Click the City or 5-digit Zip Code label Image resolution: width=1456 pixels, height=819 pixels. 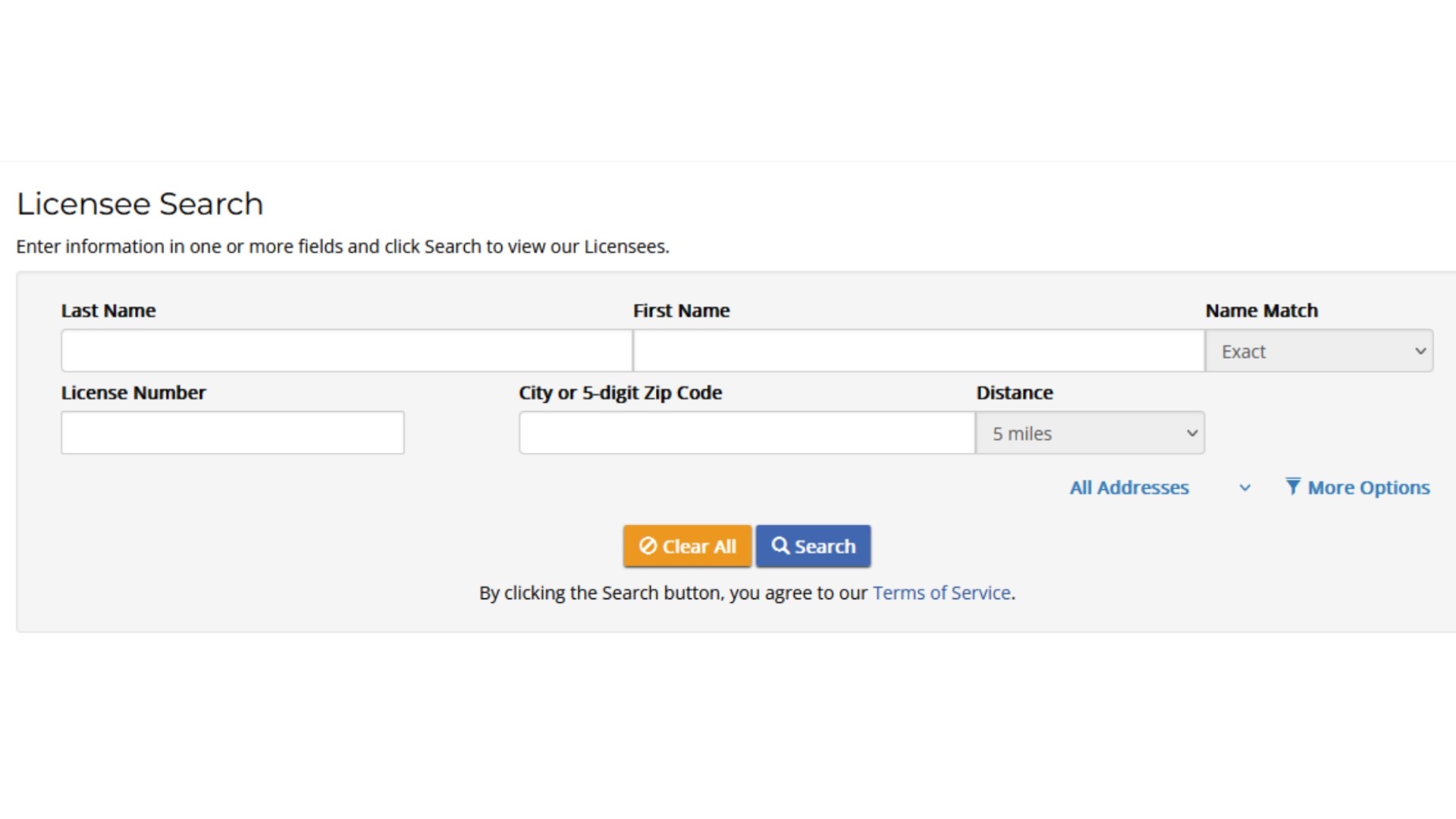pos(620,393)
